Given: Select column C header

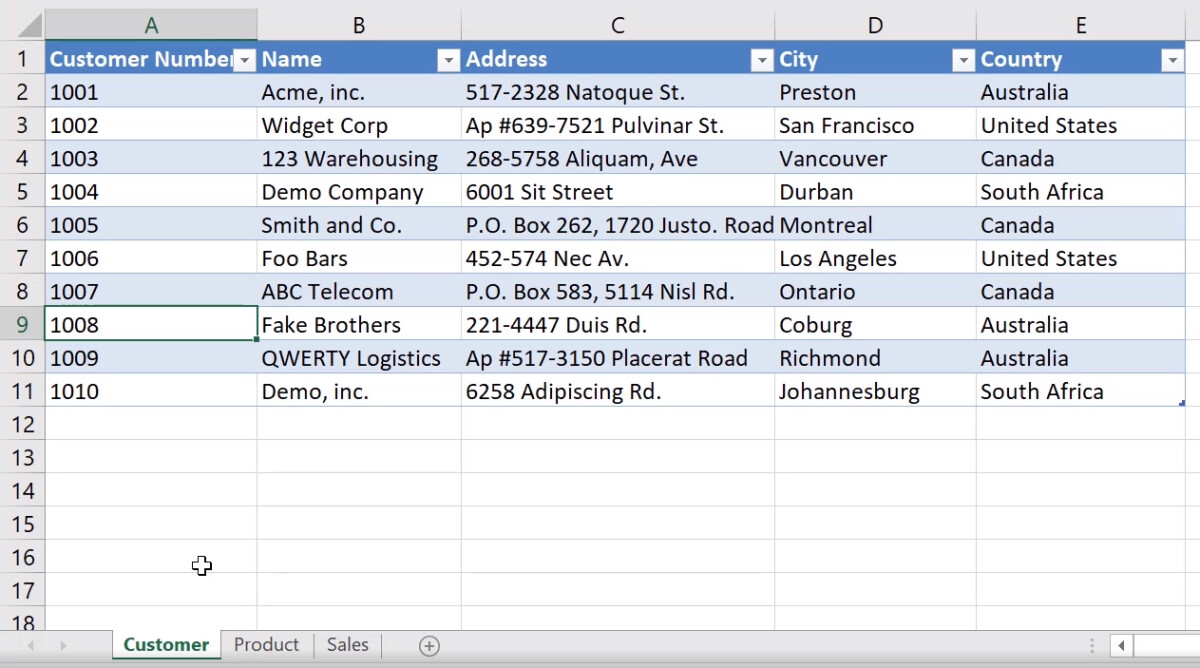Looking at the screenshot, I should 618,25.
